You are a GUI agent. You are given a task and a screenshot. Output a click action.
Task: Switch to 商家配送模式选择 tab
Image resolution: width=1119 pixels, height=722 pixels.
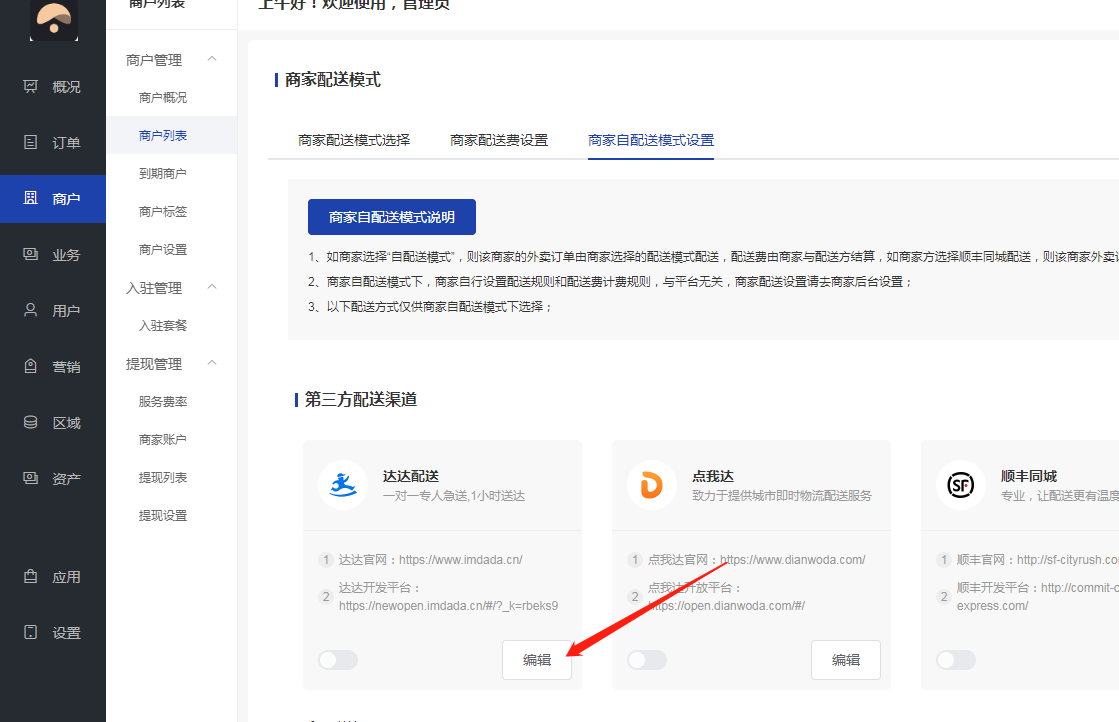(354, 141)
